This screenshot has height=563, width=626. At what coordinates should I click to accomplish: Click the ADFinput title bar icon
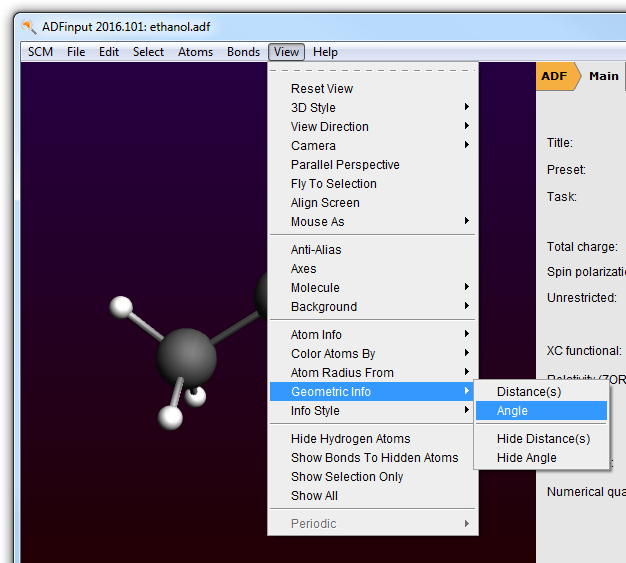click(29, 27)
